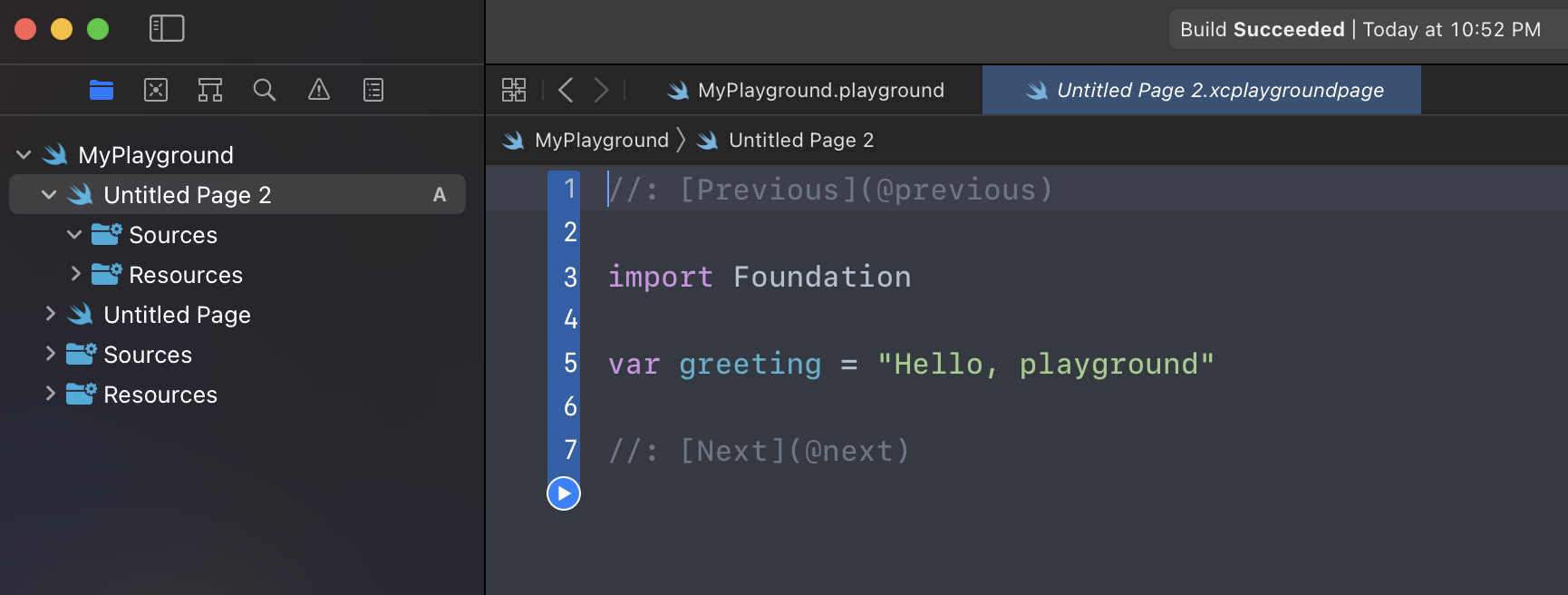The width and height of the screenshot is (1568, 595).
Task: Open the Source Control navigator
Action: [x=156, y=90]
